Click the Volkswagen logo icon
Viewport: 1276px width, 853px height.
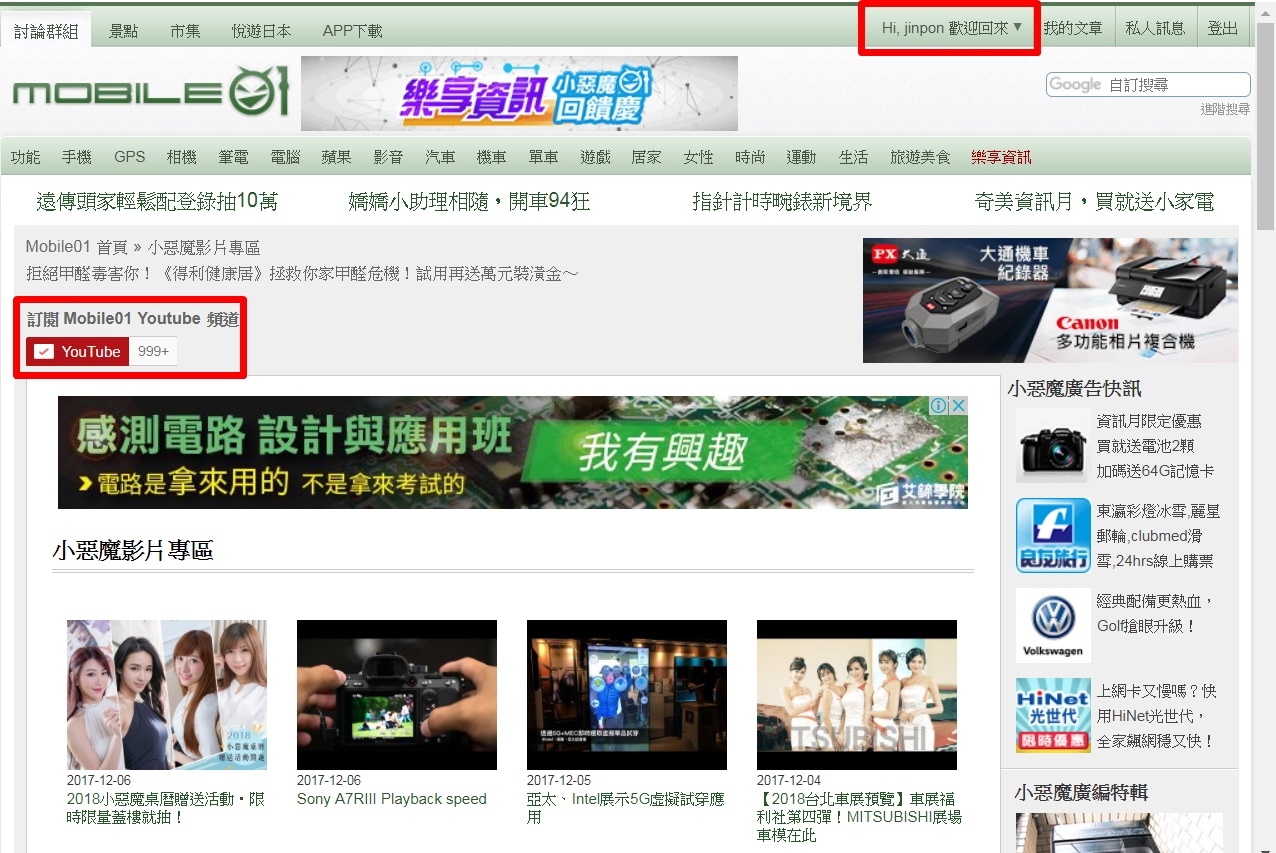[x=1053, y=625]
